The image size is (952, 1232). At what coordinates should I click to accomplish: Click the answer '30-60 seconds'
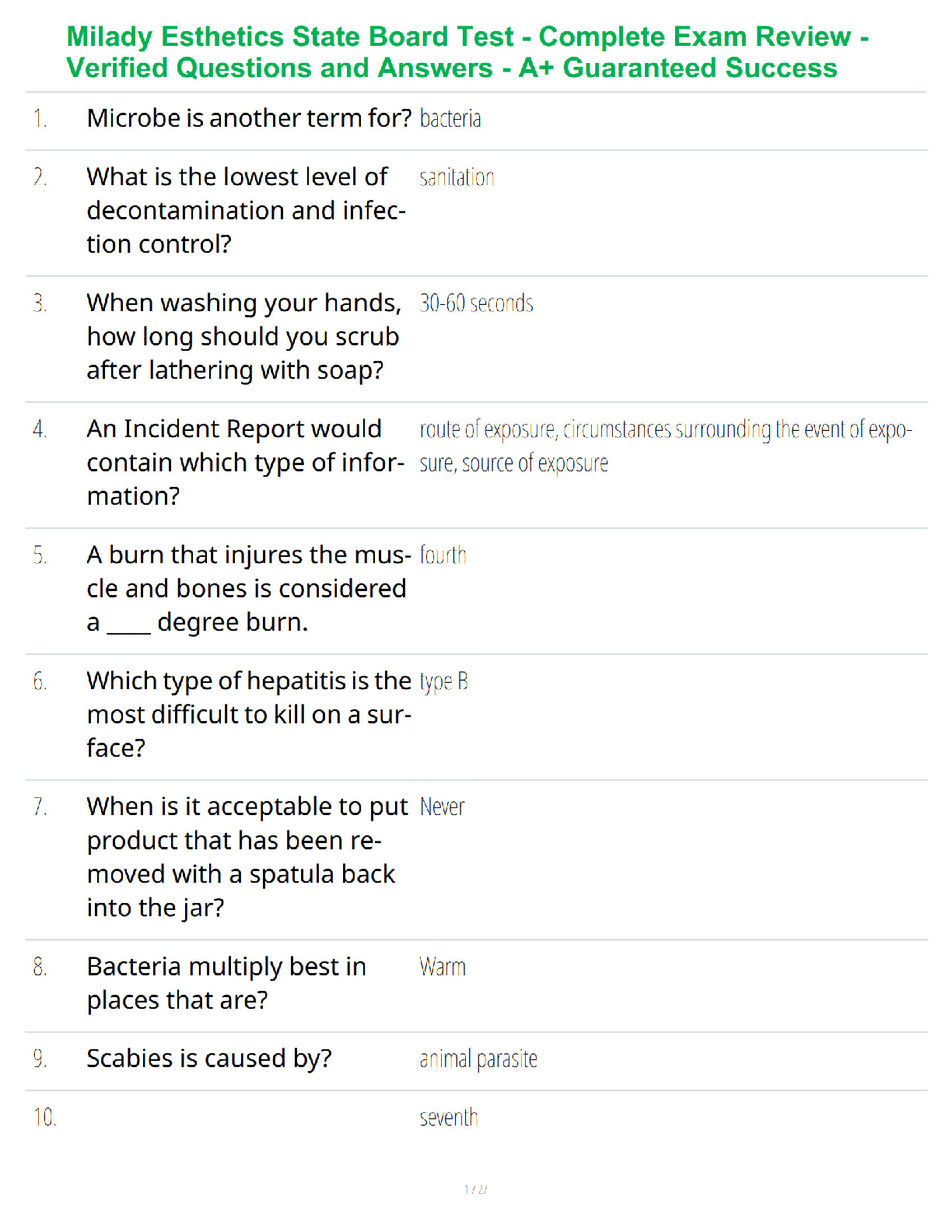coord(477,303)
